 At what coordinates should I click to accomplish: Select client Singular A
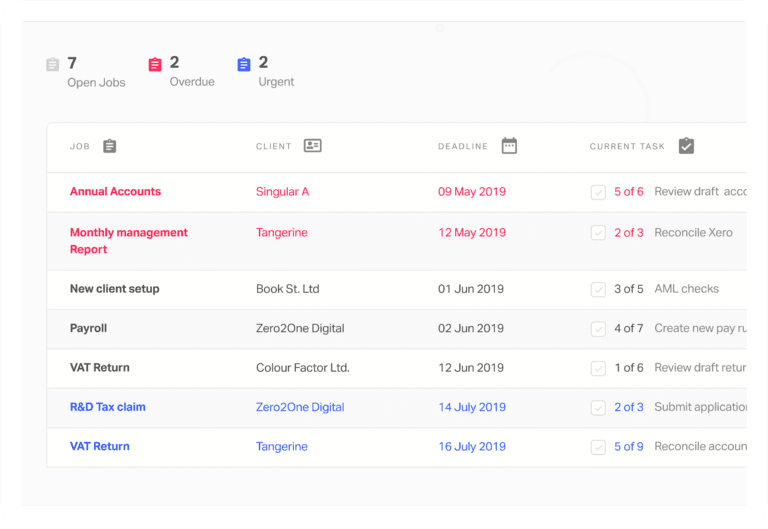point(283,192)
